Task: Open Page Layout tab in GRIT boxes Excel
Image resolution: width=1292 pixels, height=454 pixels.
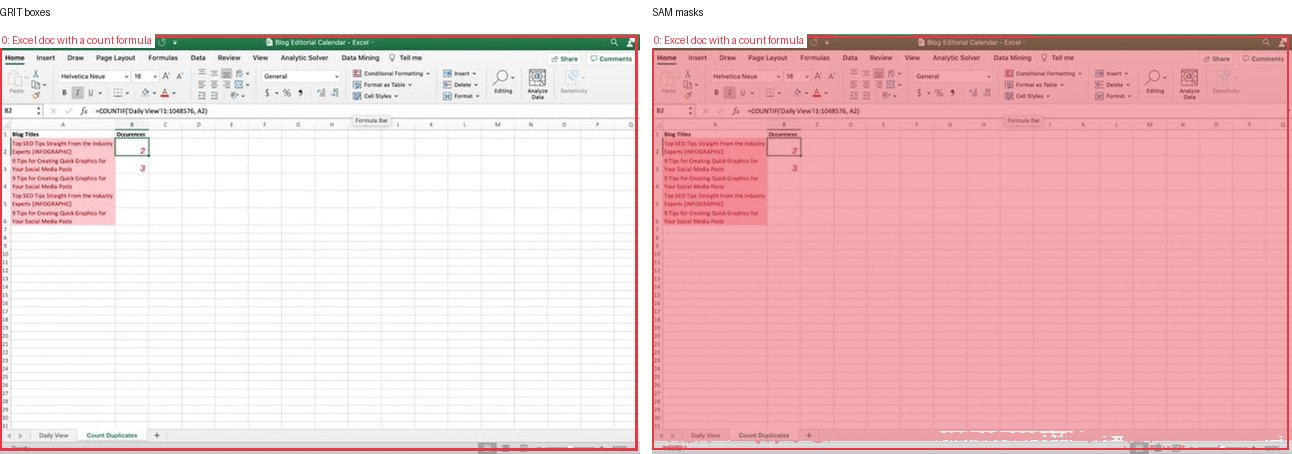Action: pos(115,58)
